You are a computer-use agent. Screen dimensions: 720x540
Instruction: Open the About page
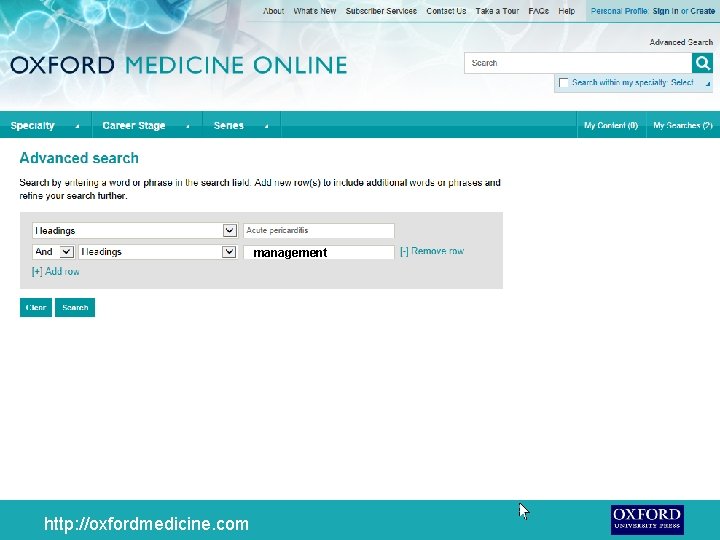click(273, 11)
